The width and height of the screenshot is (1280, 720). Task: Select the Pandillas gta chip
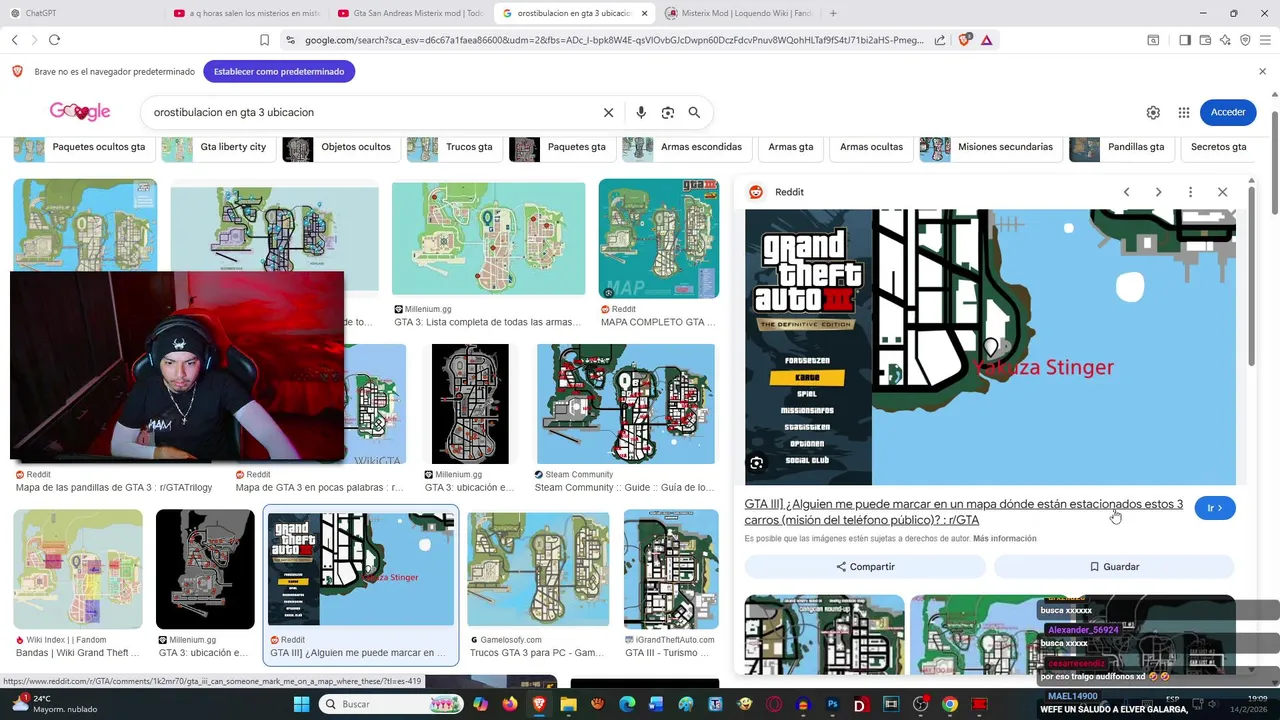tap(1121, 148)
